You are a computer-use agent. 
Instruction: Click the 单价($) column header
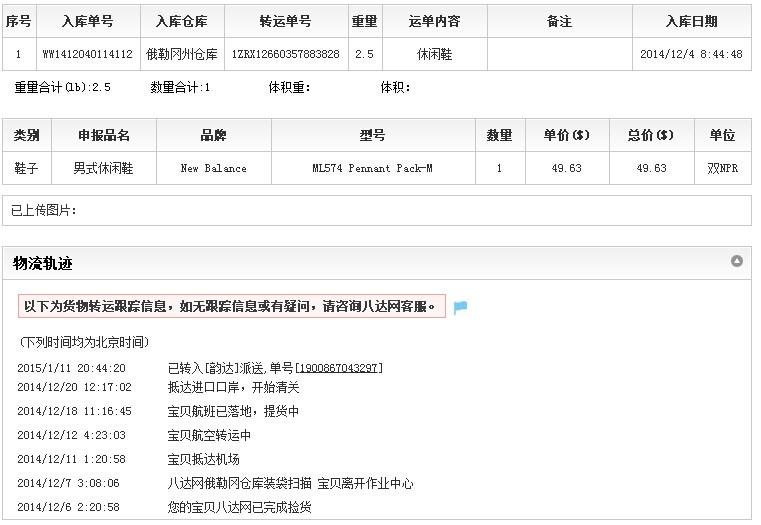point(567,135)
